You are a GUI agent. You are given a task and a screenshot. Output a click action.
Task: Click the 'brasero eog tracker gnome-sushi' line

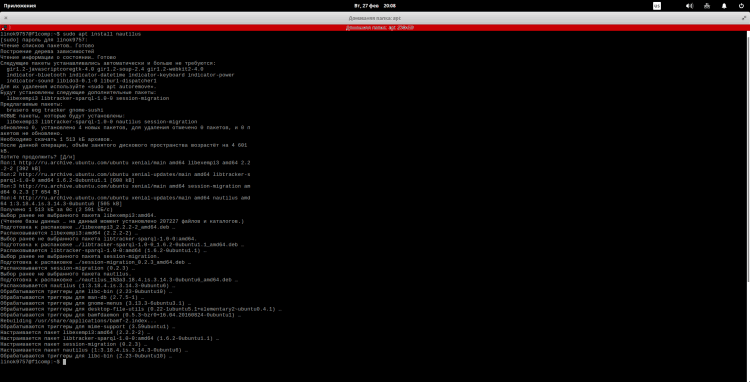55,110
